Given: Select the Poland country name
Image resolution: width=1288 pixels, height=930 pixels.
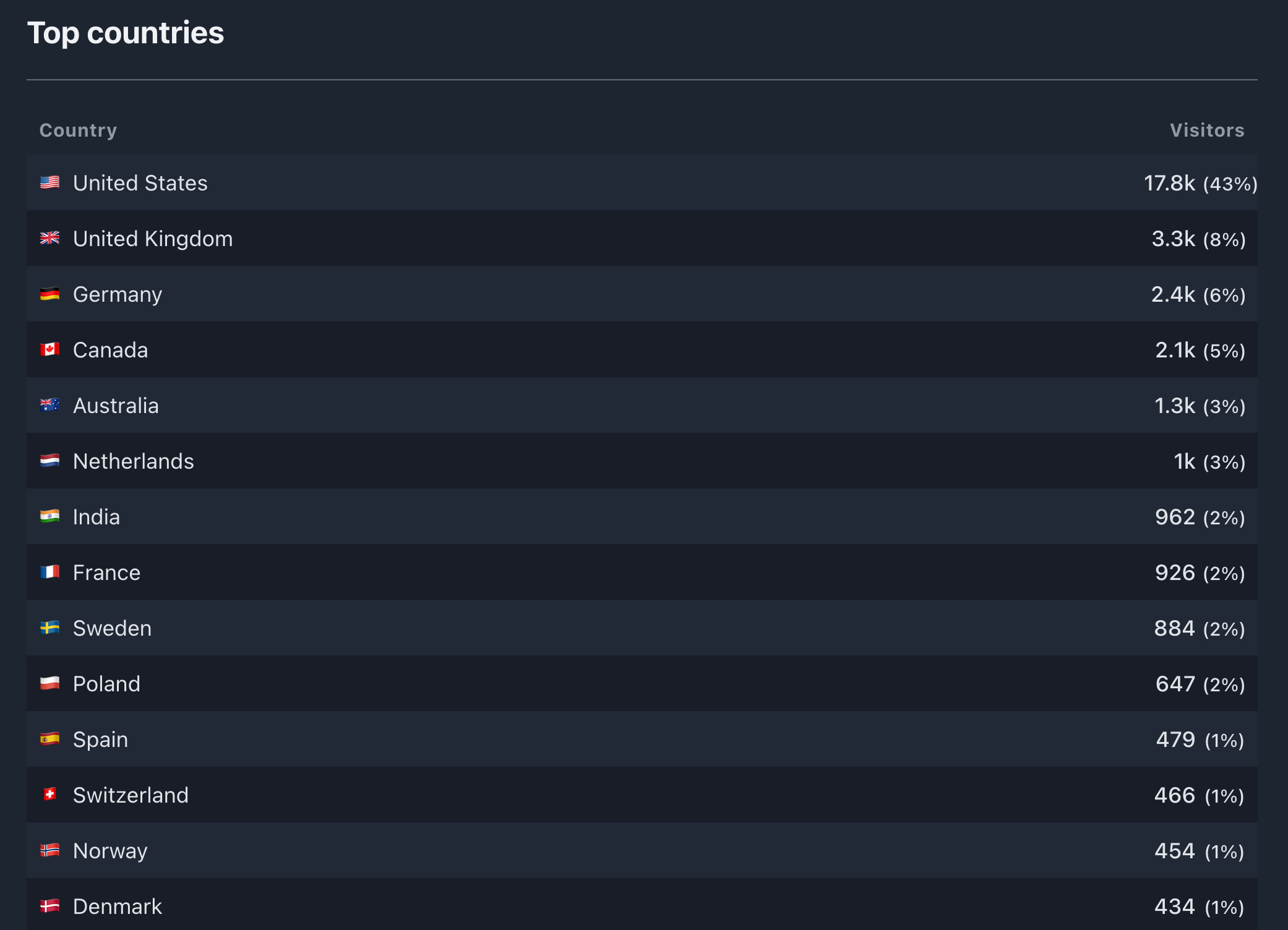Looking at the screenshot, I should (106, 684).
